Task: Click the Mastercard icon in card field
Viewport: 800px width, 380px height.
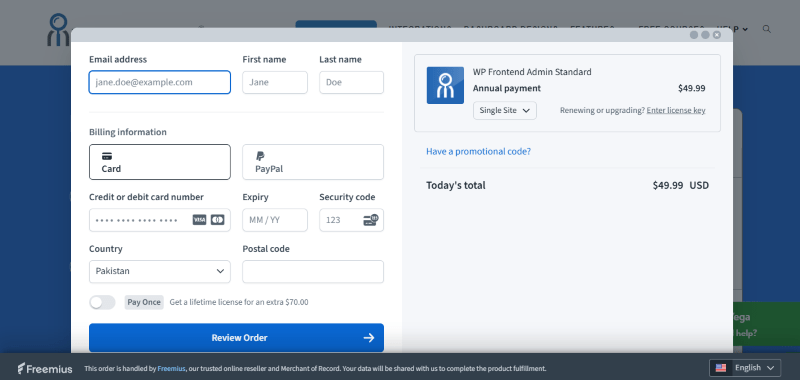Action: pyautogui.click(x=218, y=220)
